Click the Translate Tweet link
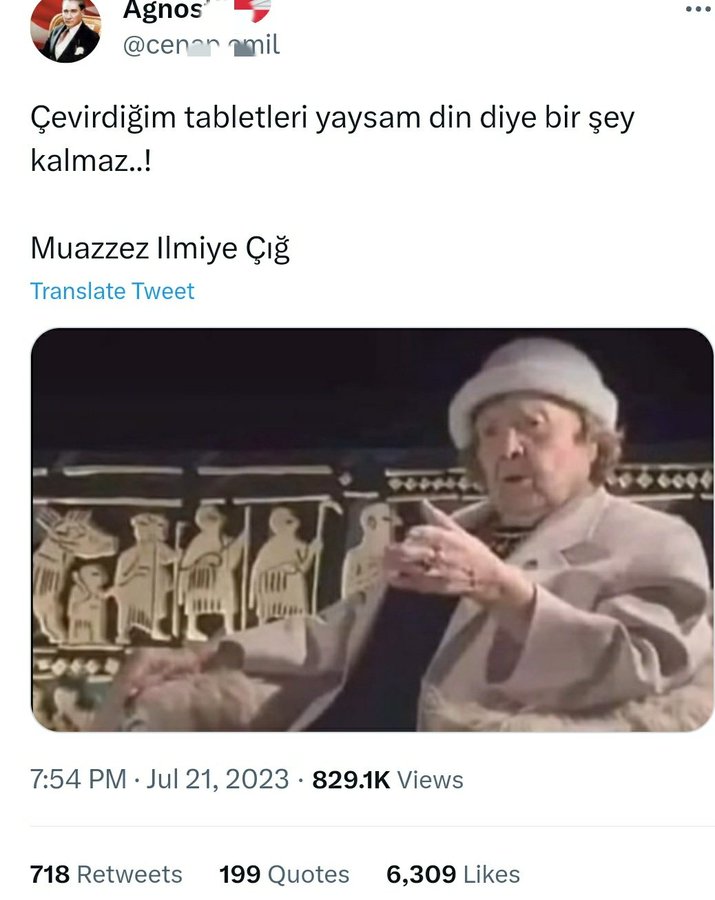715x900 pixels. [x=112, y=291]
